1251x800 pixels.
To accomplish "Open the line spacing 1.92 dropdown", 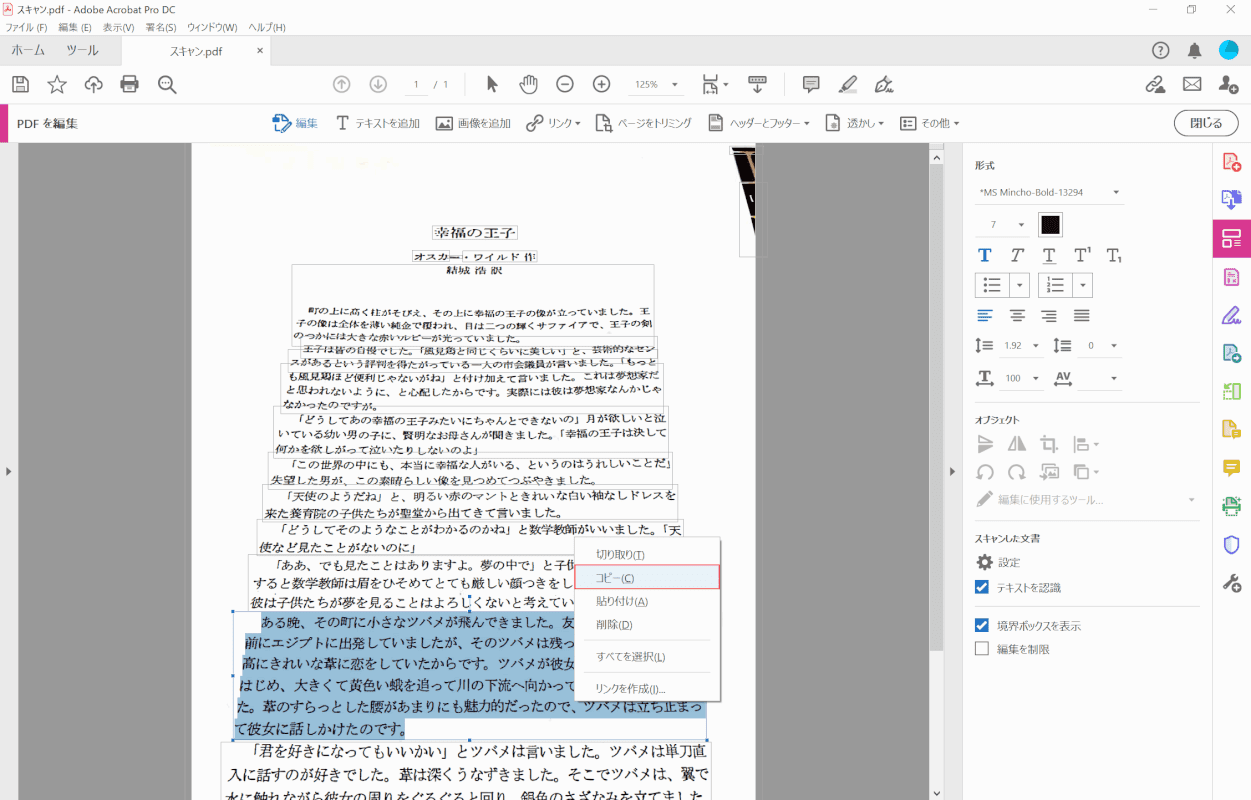I will coord(1023,345).
